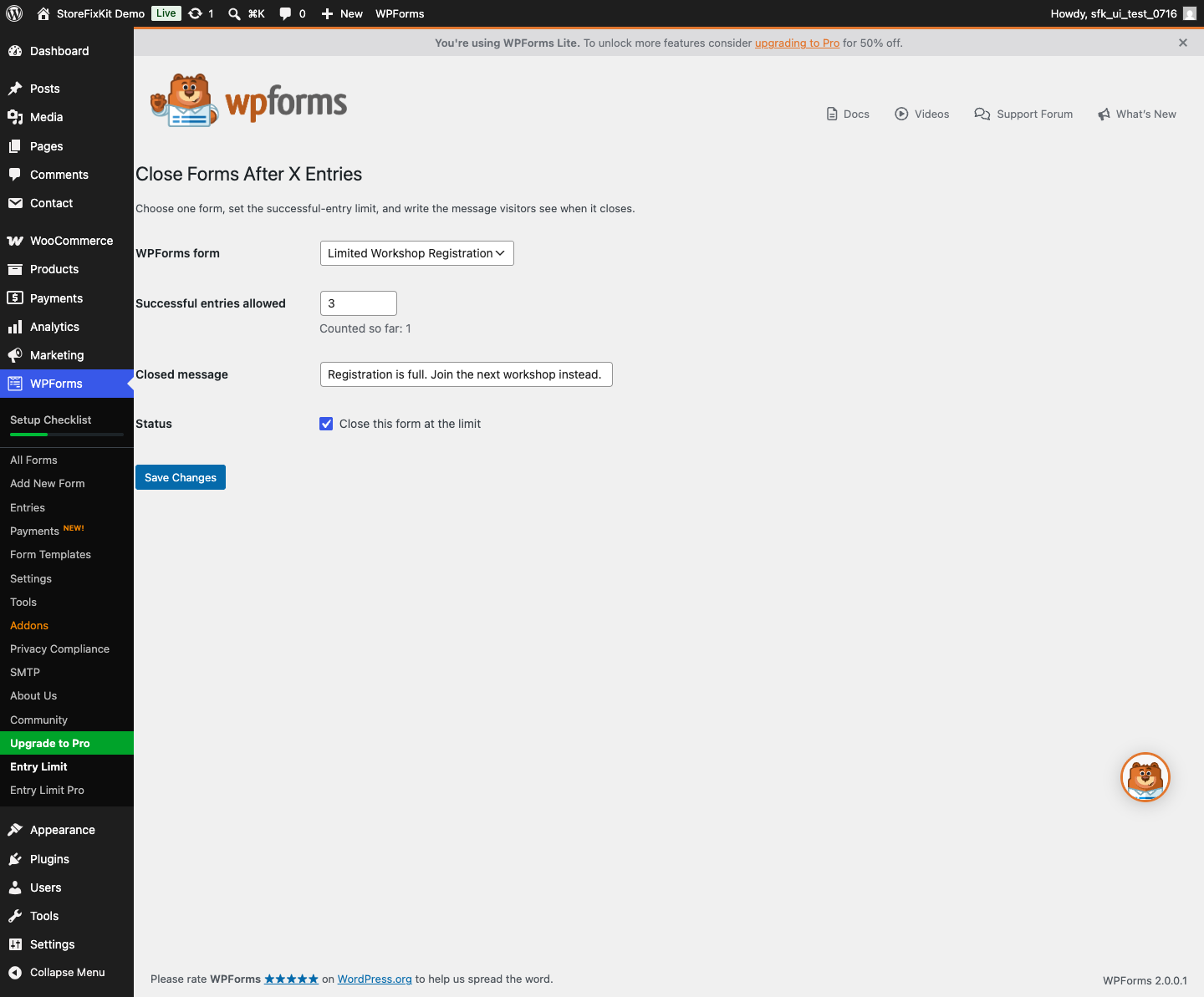Open the current Entry Limit submenu item
The width and height of the screenshot is (1204, 997).
point(38,766)
